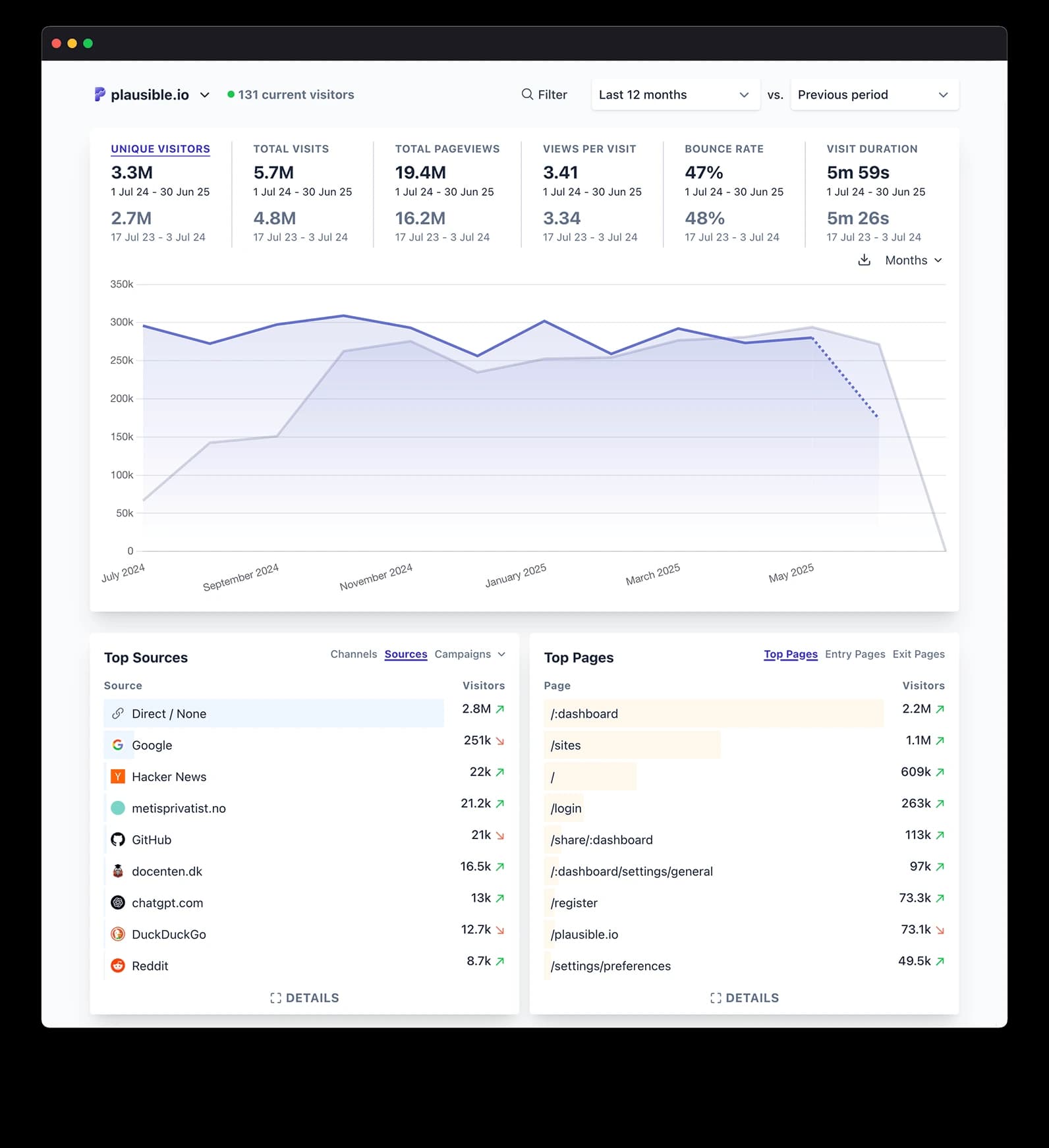Screen dimensions: 1049x1148
Task: Filter by Hacker News source
Action: 169,777
